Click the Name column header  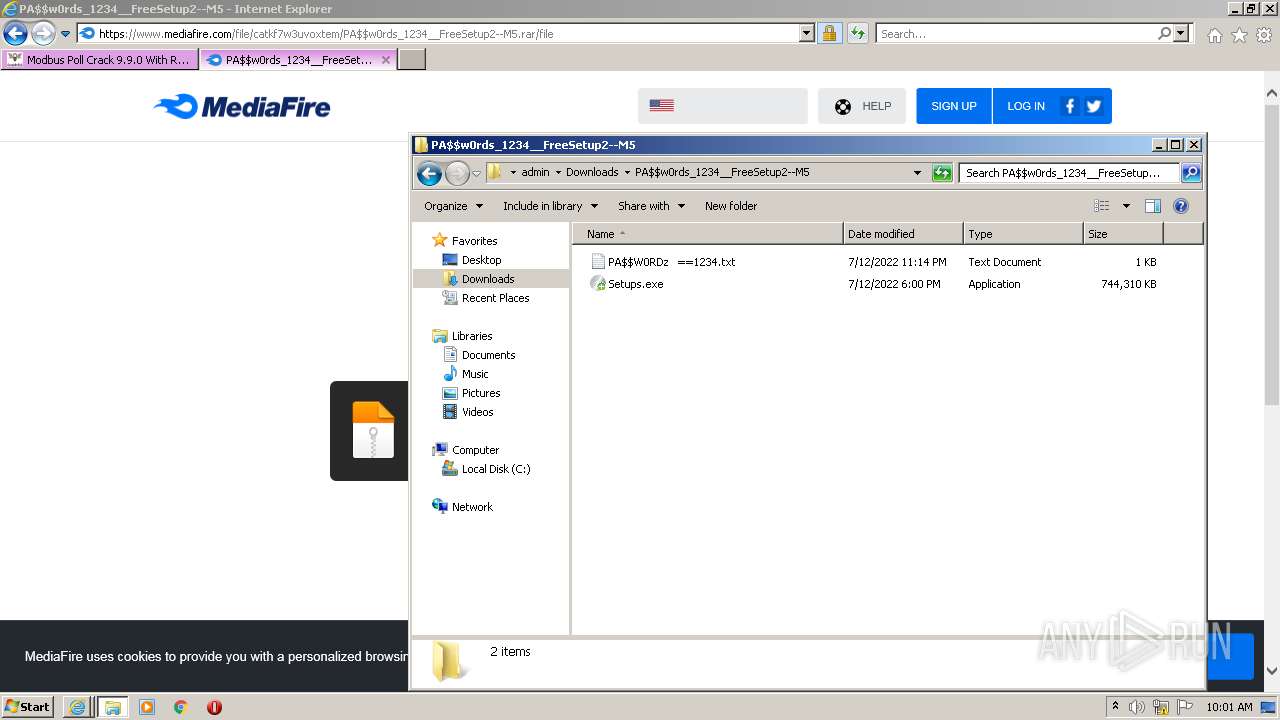click(x=707, y=234)
